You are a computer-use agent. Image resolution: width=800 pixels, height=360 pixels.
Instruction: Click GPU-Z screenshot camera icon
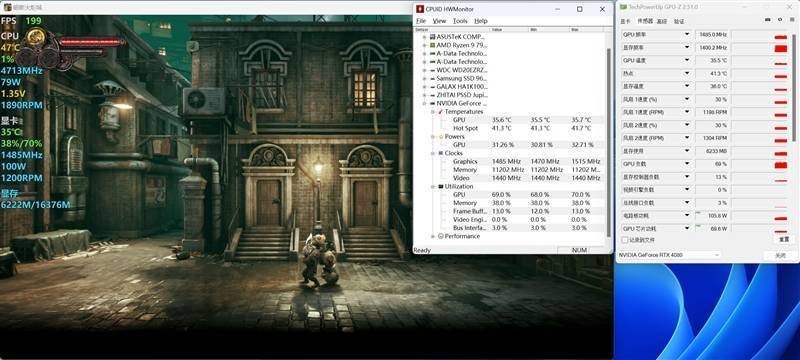coord(768,19)
